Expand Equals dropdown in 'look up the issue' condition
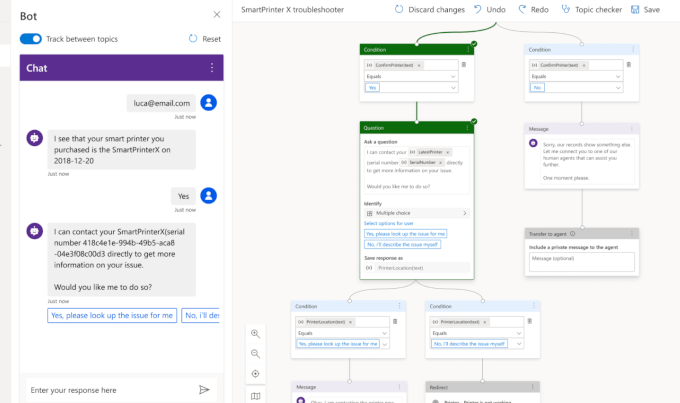The image size is (680, 403). 384,333
